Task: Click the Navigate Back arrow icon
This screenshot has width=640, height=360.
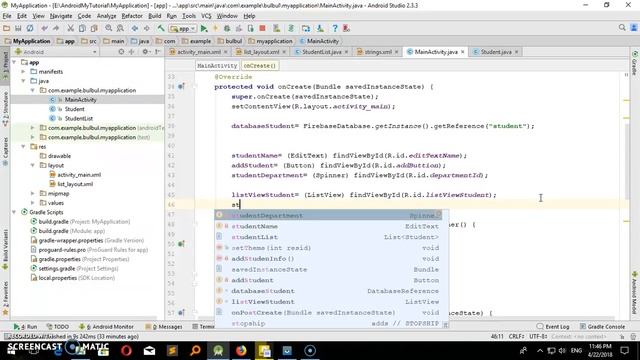Action: 135,28
